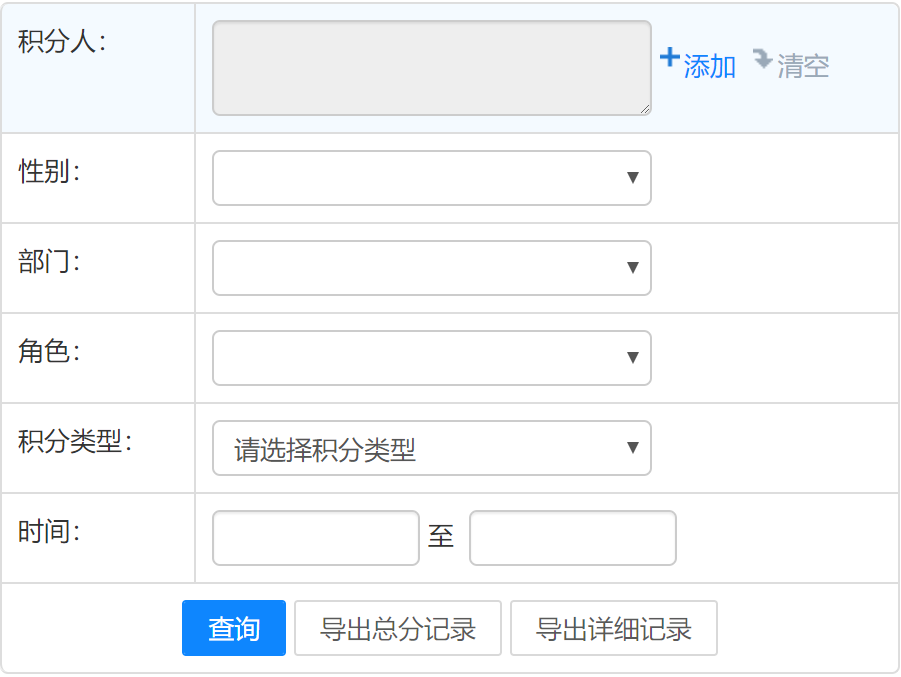The image size is (901, 677).
Task: Click the blue plus icon beside 添加
Action: [669, 58]
